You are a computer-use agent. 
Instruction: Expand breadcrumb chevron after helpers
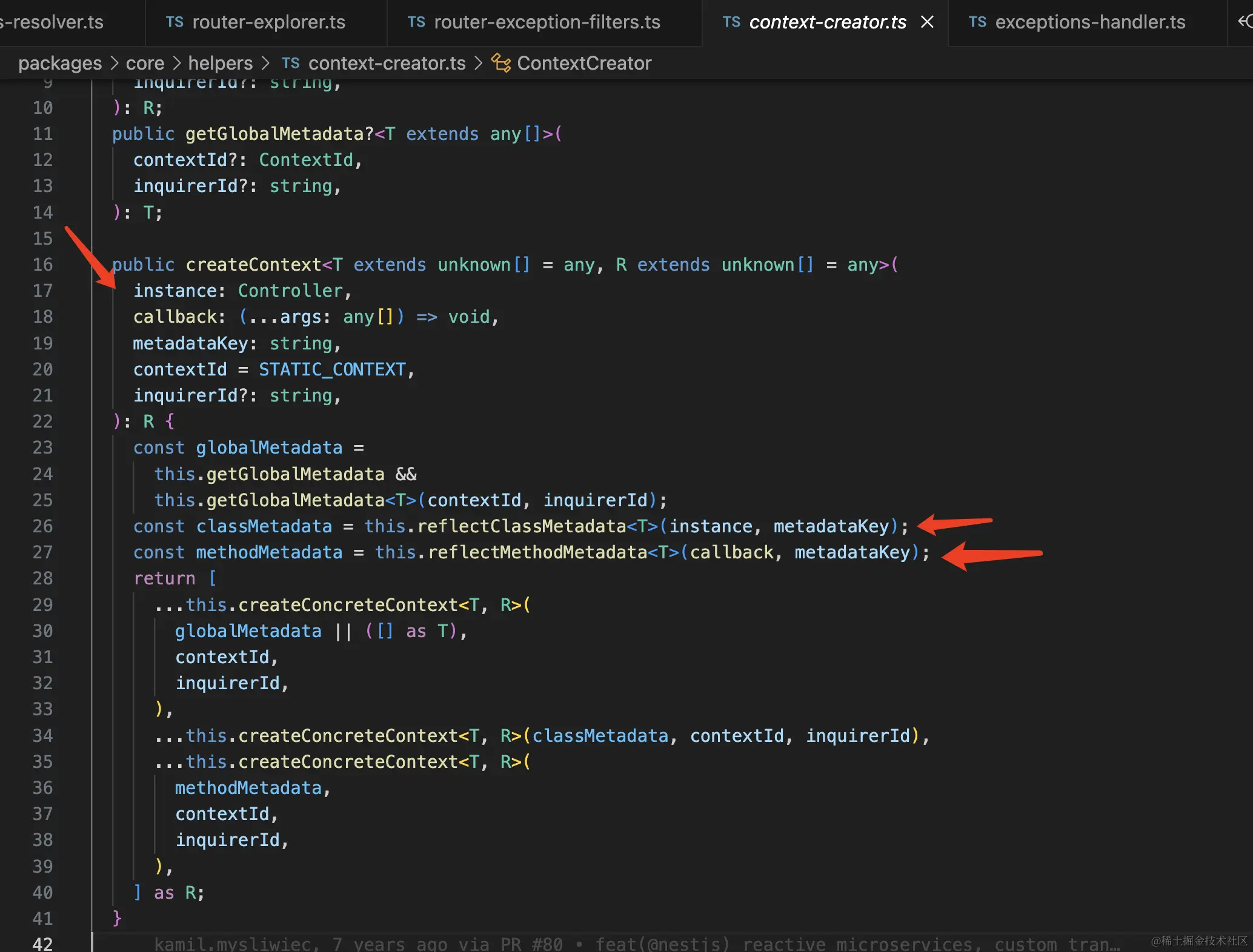[x=265, y=63]
